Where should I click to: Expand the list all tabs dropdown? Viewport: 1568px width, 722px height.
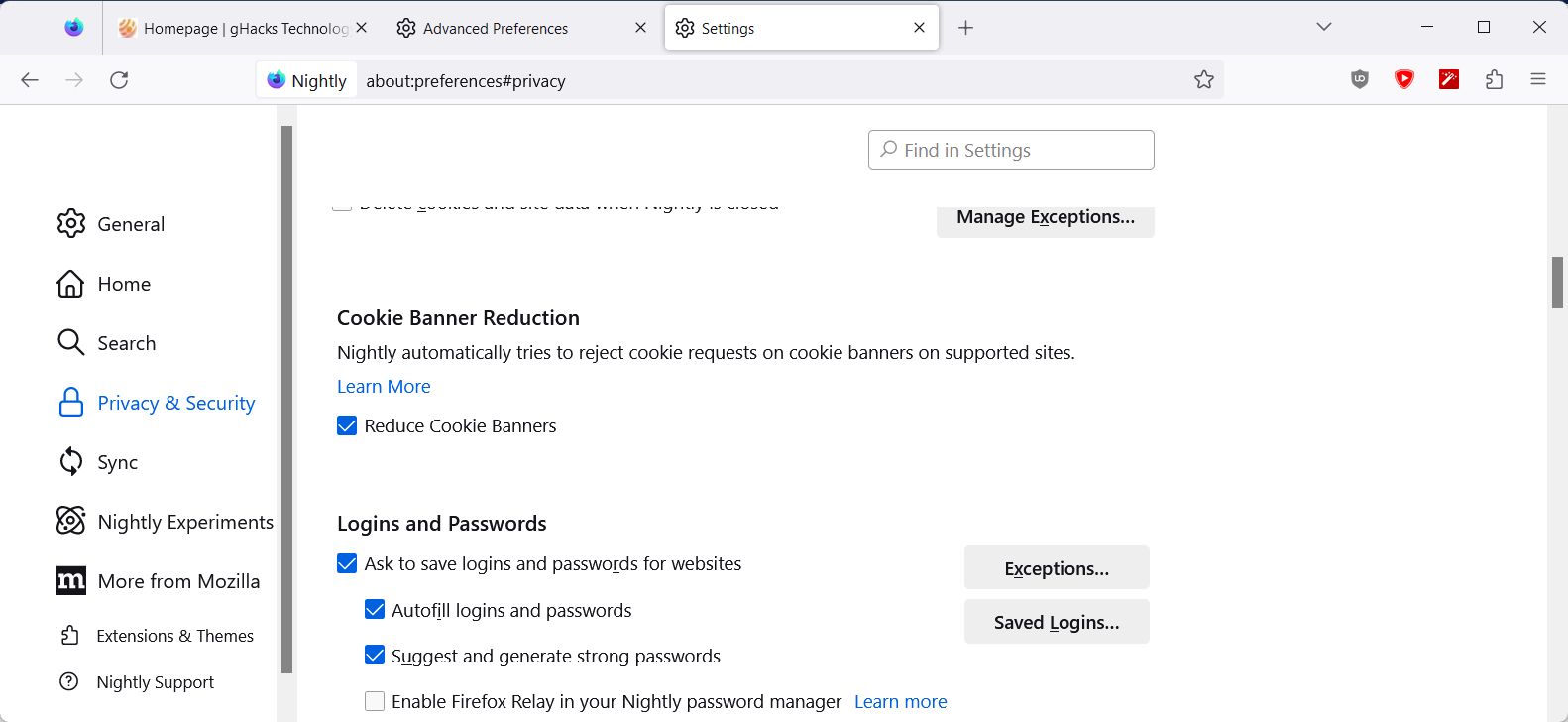[x=1324, y=27]
